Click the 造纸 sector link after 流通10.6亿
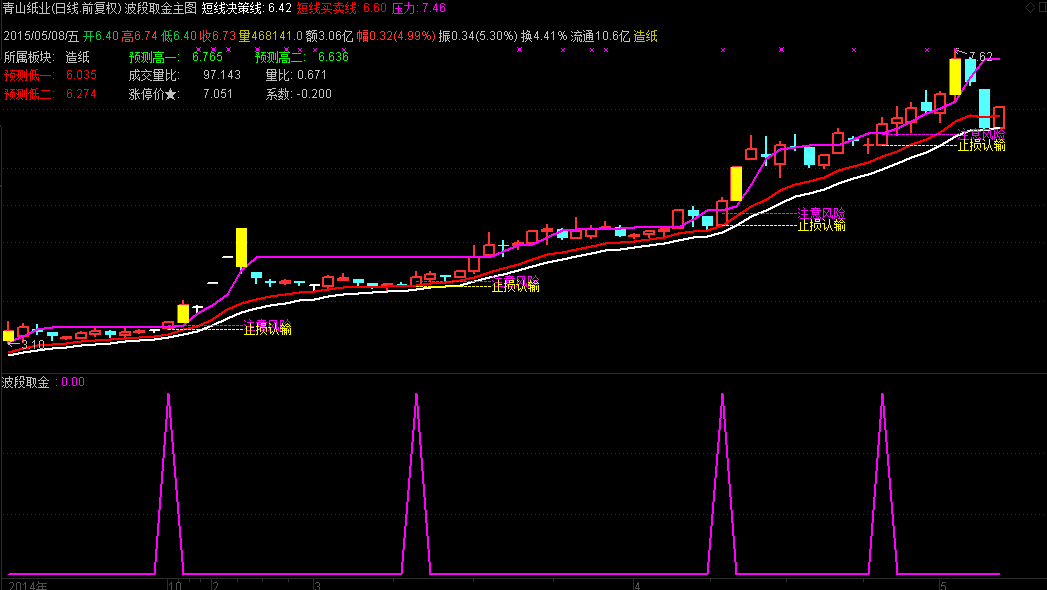The height and width of the screenshot is (590, 1047). tap(645, 36)
